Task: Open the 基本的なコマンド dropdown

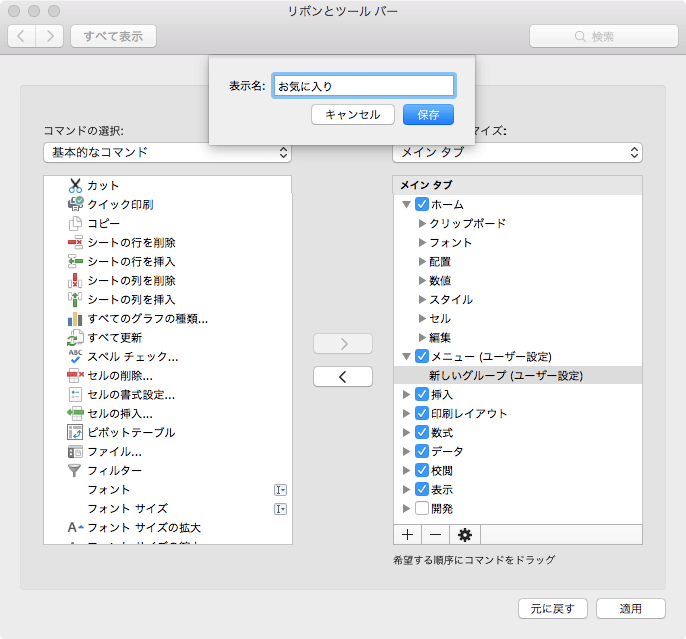Action: pyautogui.click(x=167, y=153)
